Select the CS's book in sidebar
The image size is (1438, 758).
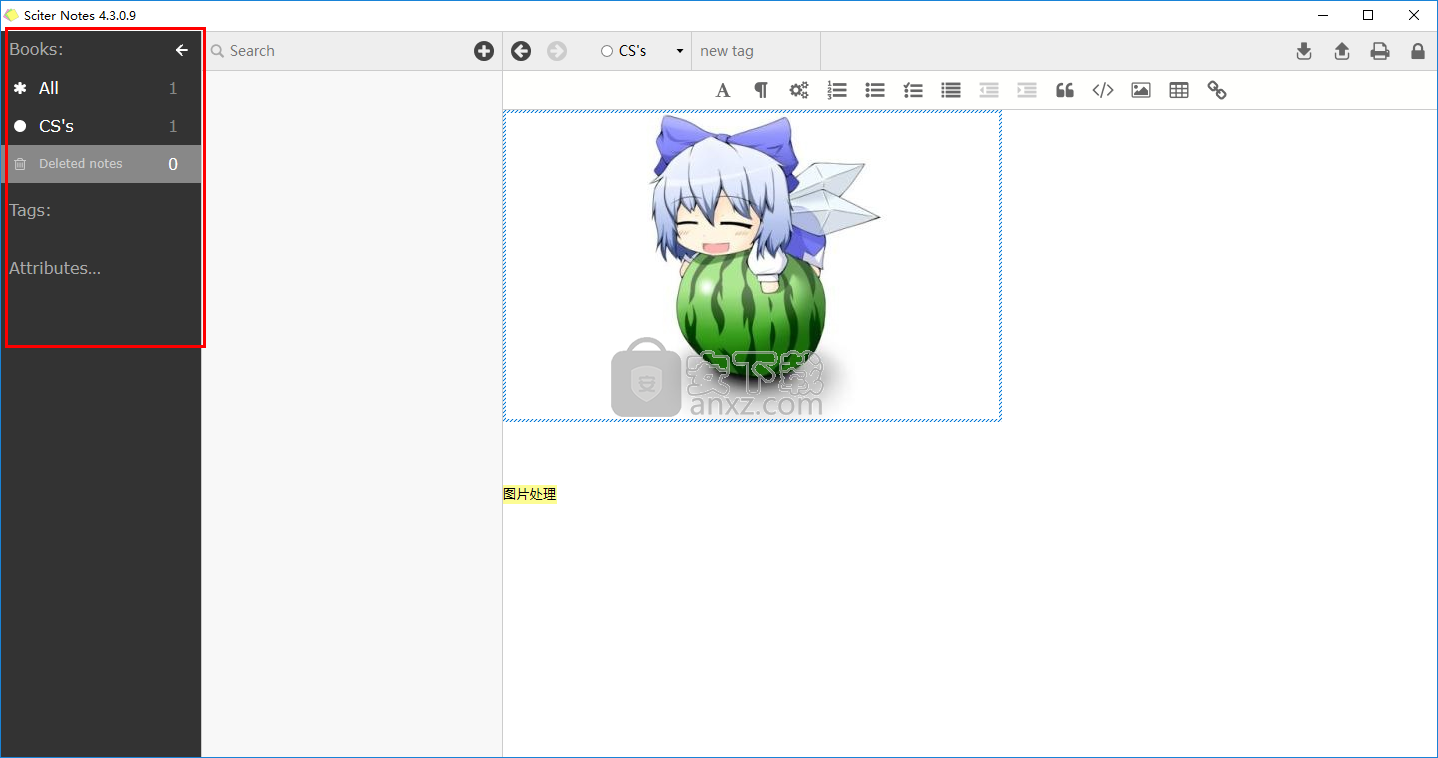pyautogui.click(x=101, y=126)
